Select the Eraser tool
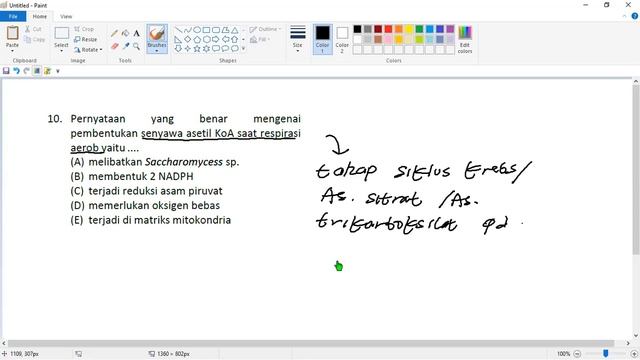The height and width of the screenshot is (360, 640). pyautogui.click(x=114, y=47)
